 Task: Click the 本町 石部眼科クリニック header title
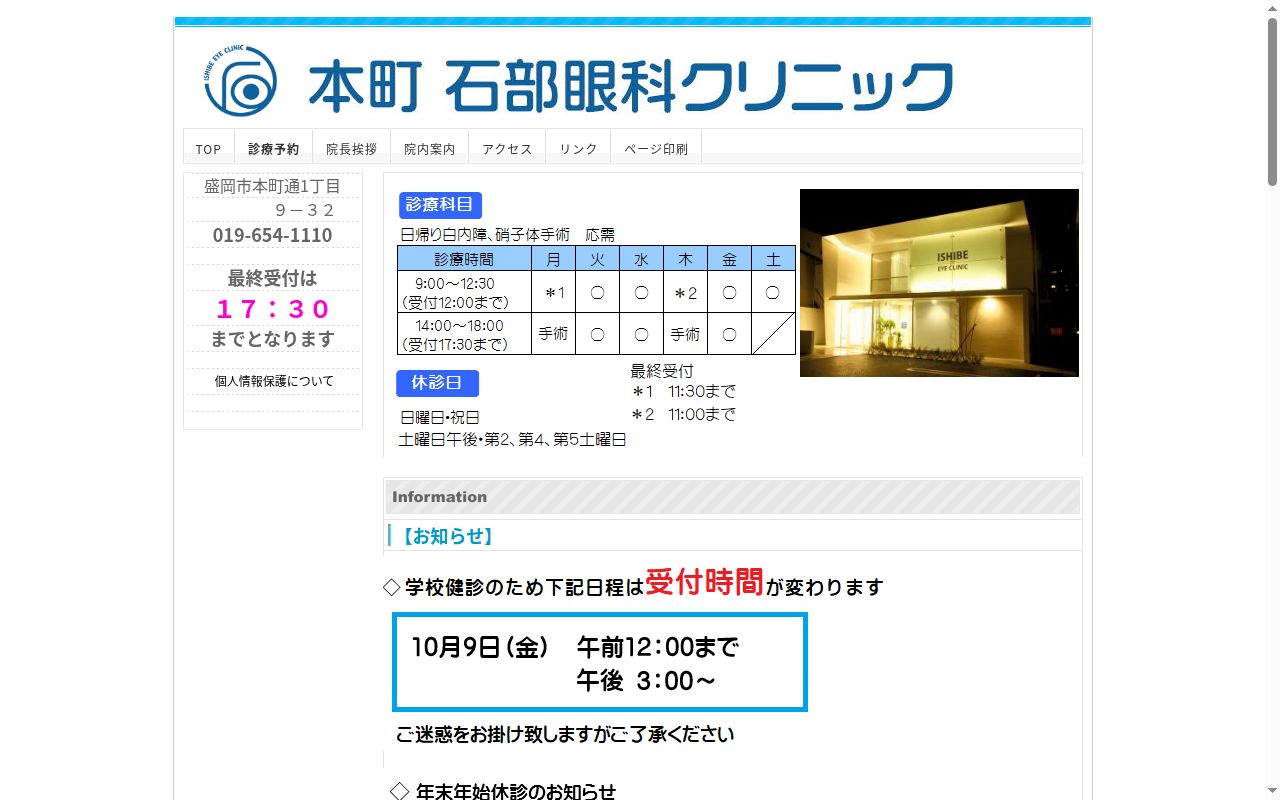pyautogui.click(x=631, y=86)
